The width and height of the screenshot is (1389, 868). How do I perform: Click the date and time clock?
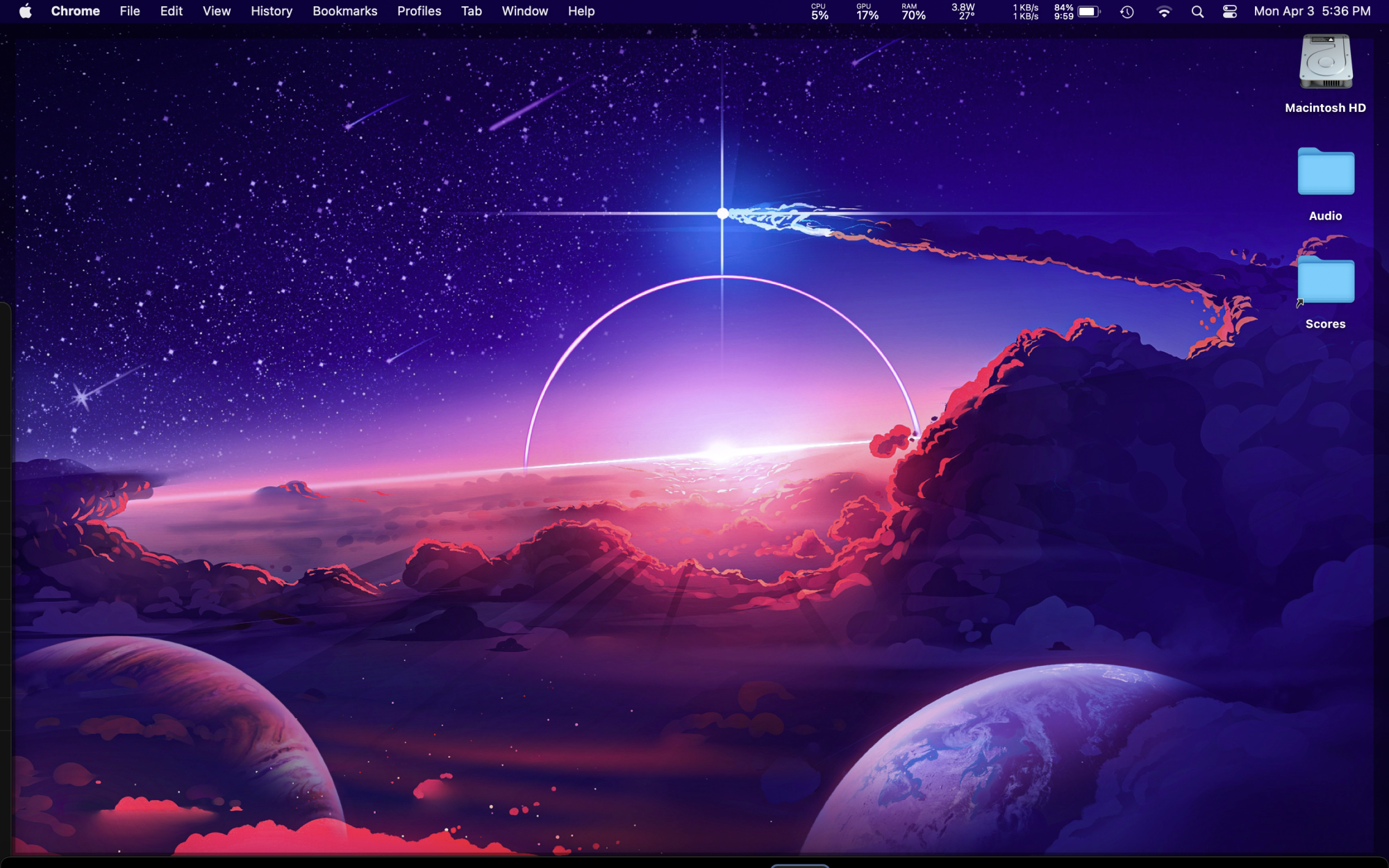(x=1311, y=11)
